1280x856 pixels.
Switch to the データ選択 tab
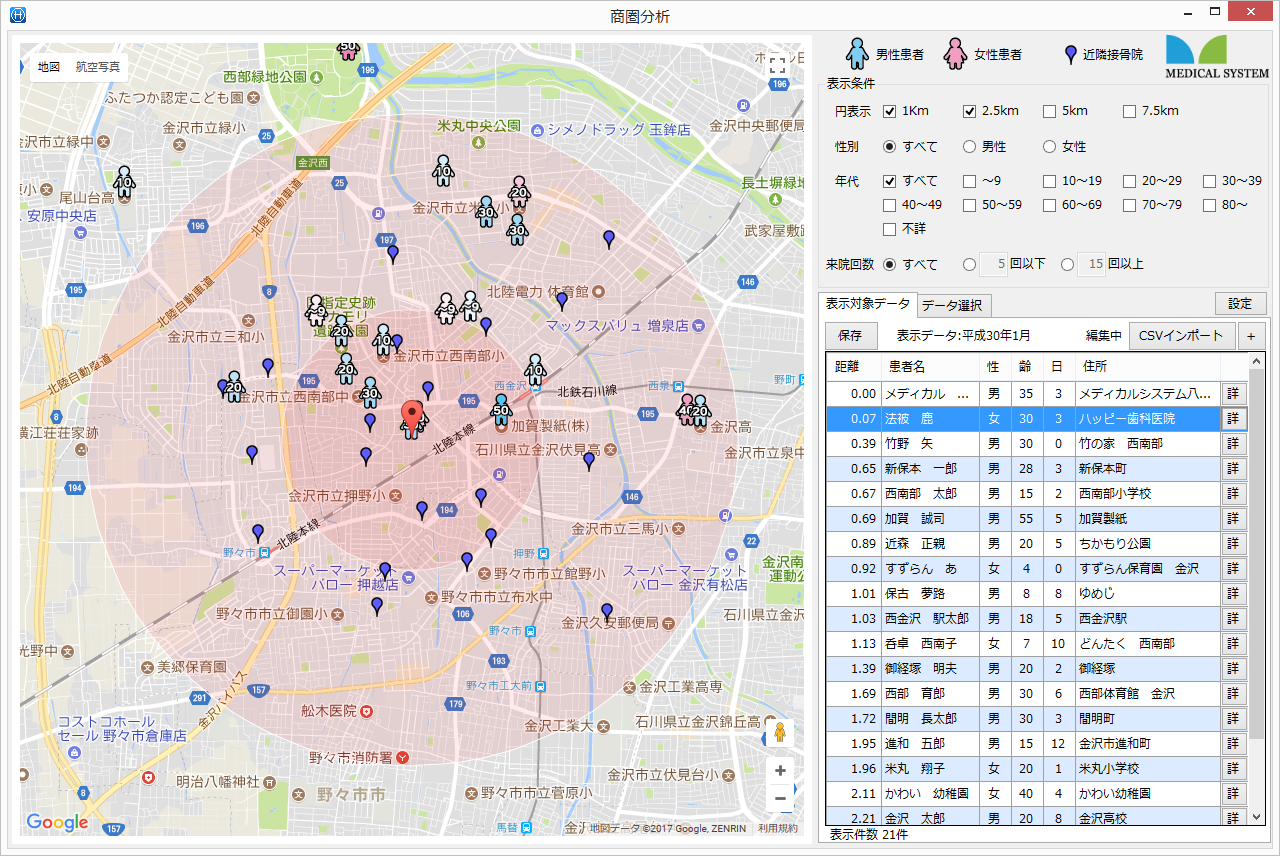pyautogui.click(x=951, y=305)
